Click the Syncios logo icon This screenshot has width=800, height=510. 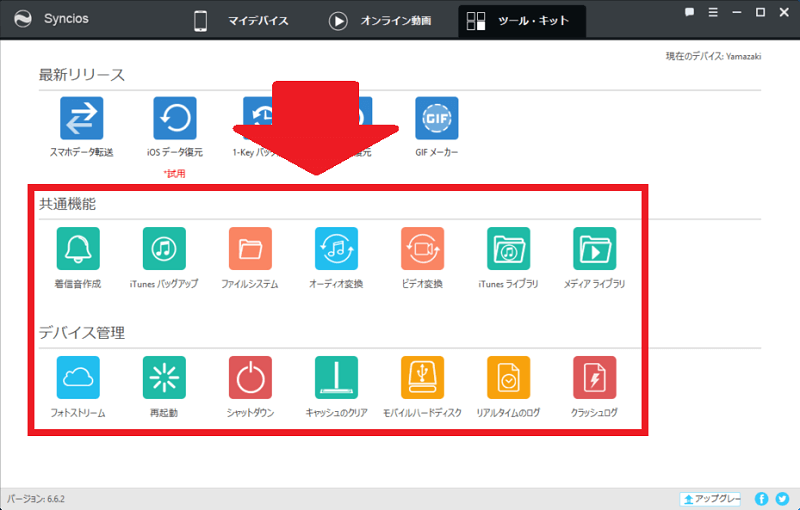[x=23, y=19]
